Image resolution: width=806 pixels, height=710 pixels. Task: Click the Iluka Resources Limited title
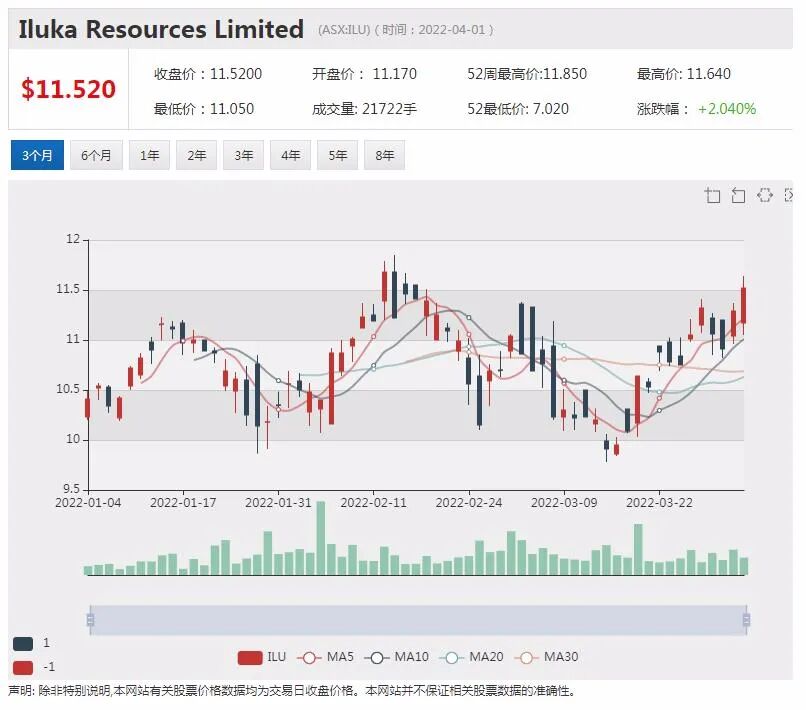[161, 29]
